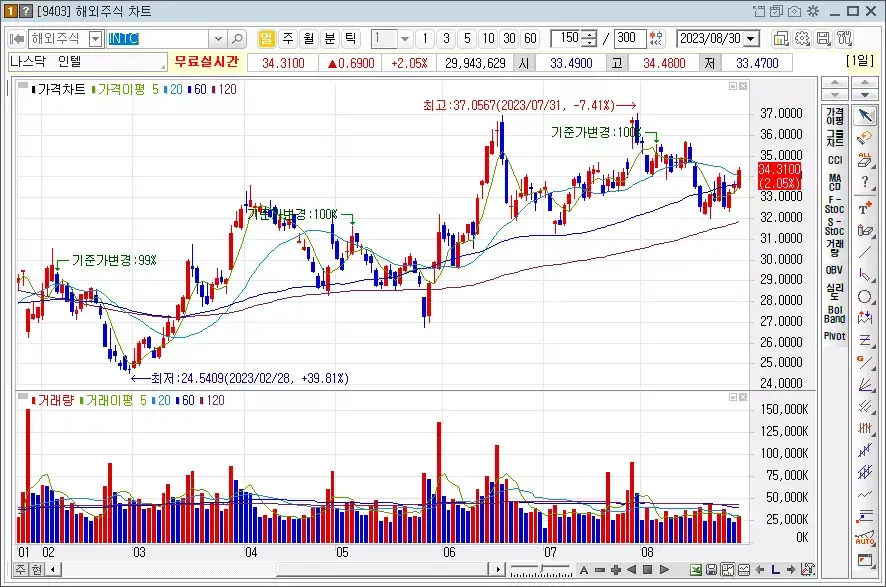The image size is (886, 587).
Task: Open the question mark help tool
Action: (865, 182)
